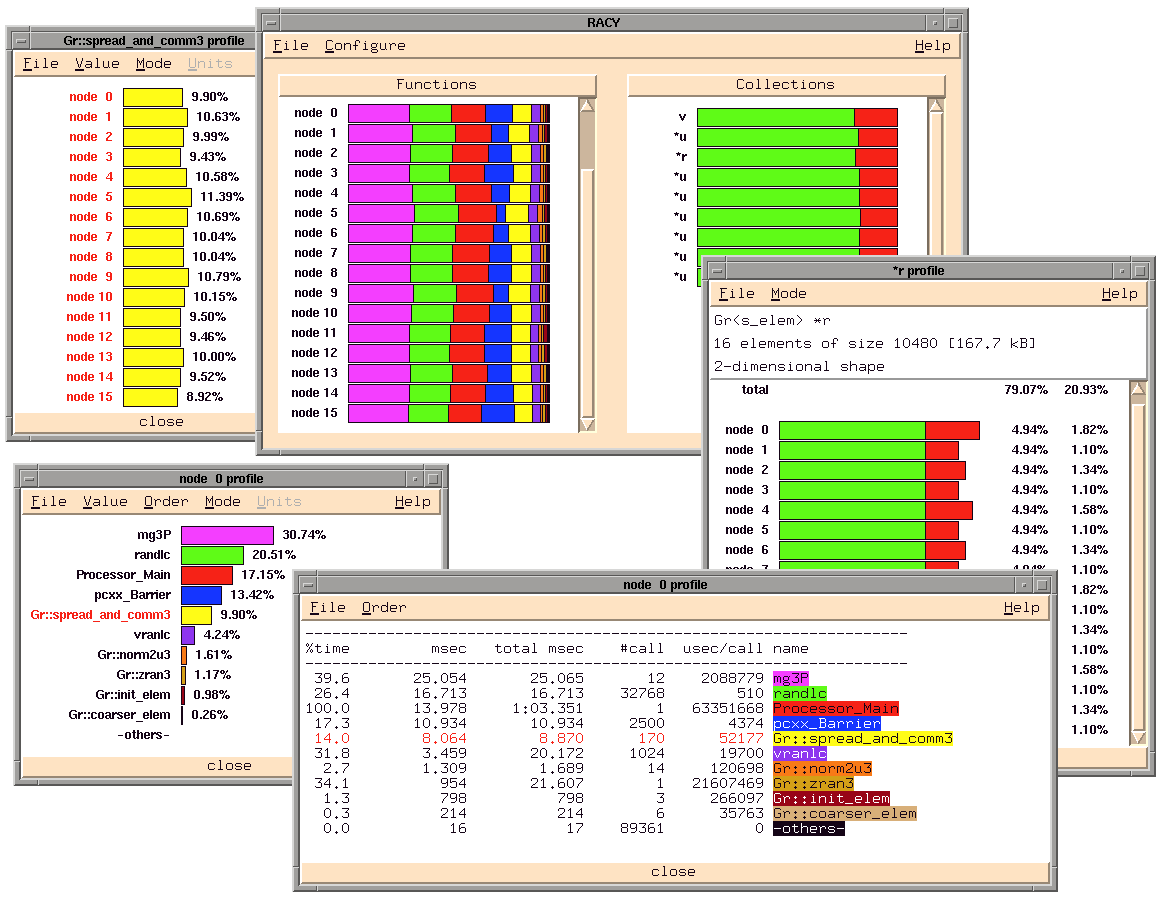Open Help menu in RACY window
This screenshot has height=904, width=1167.
[x=932, y=46]
